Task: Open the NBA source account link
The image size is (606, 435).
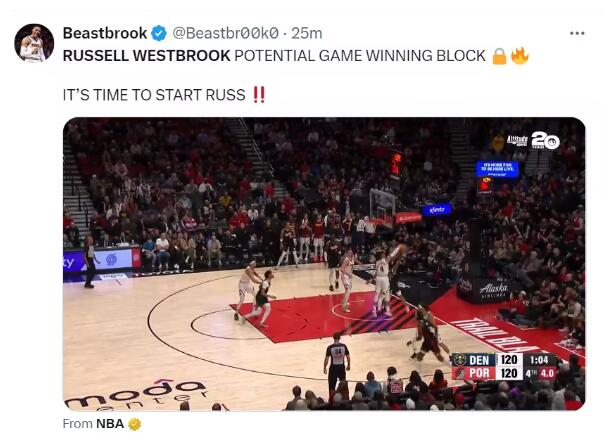Action: 110,424
